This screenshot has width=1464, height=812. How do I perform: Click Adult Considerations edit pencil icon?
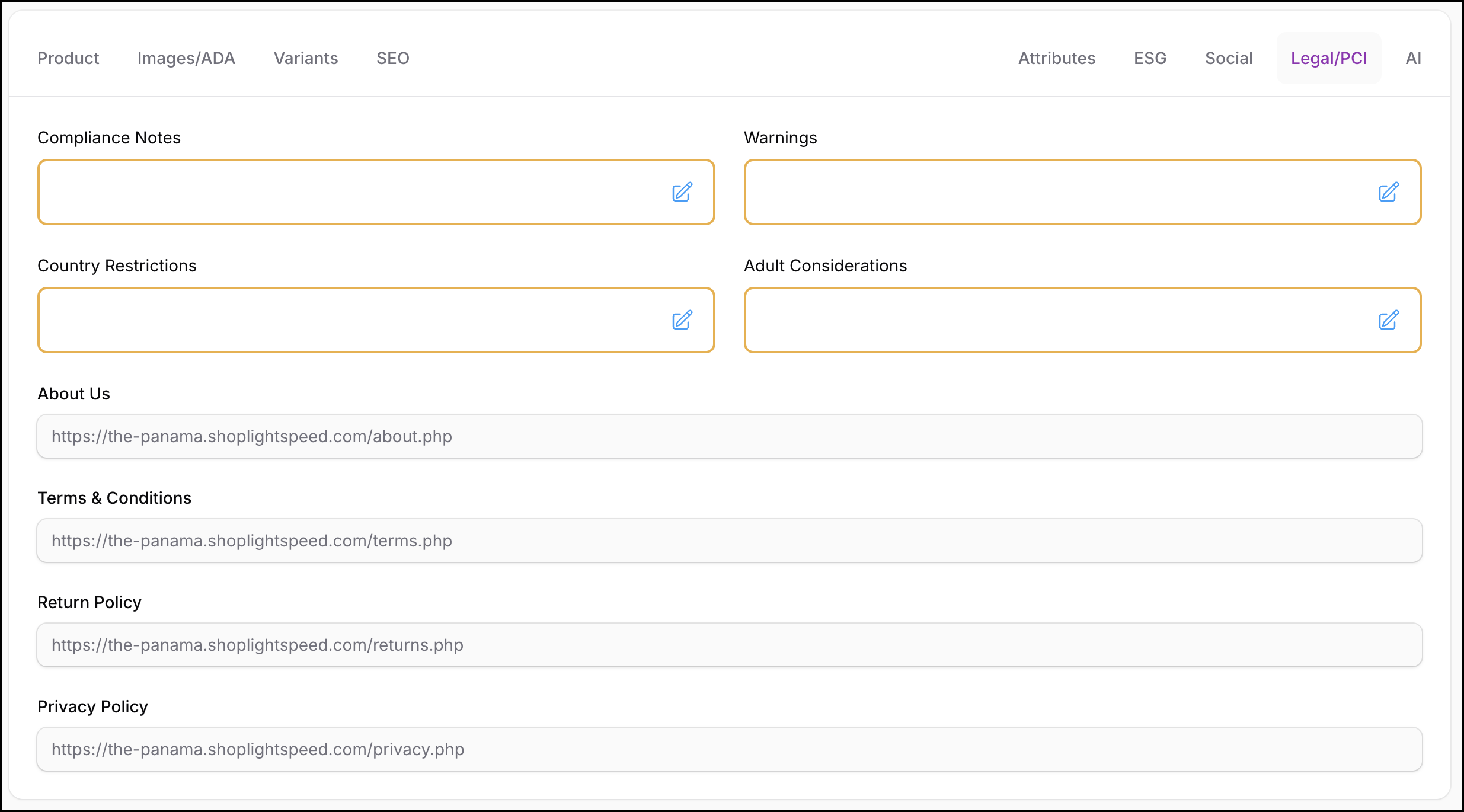coord(1388,320)
